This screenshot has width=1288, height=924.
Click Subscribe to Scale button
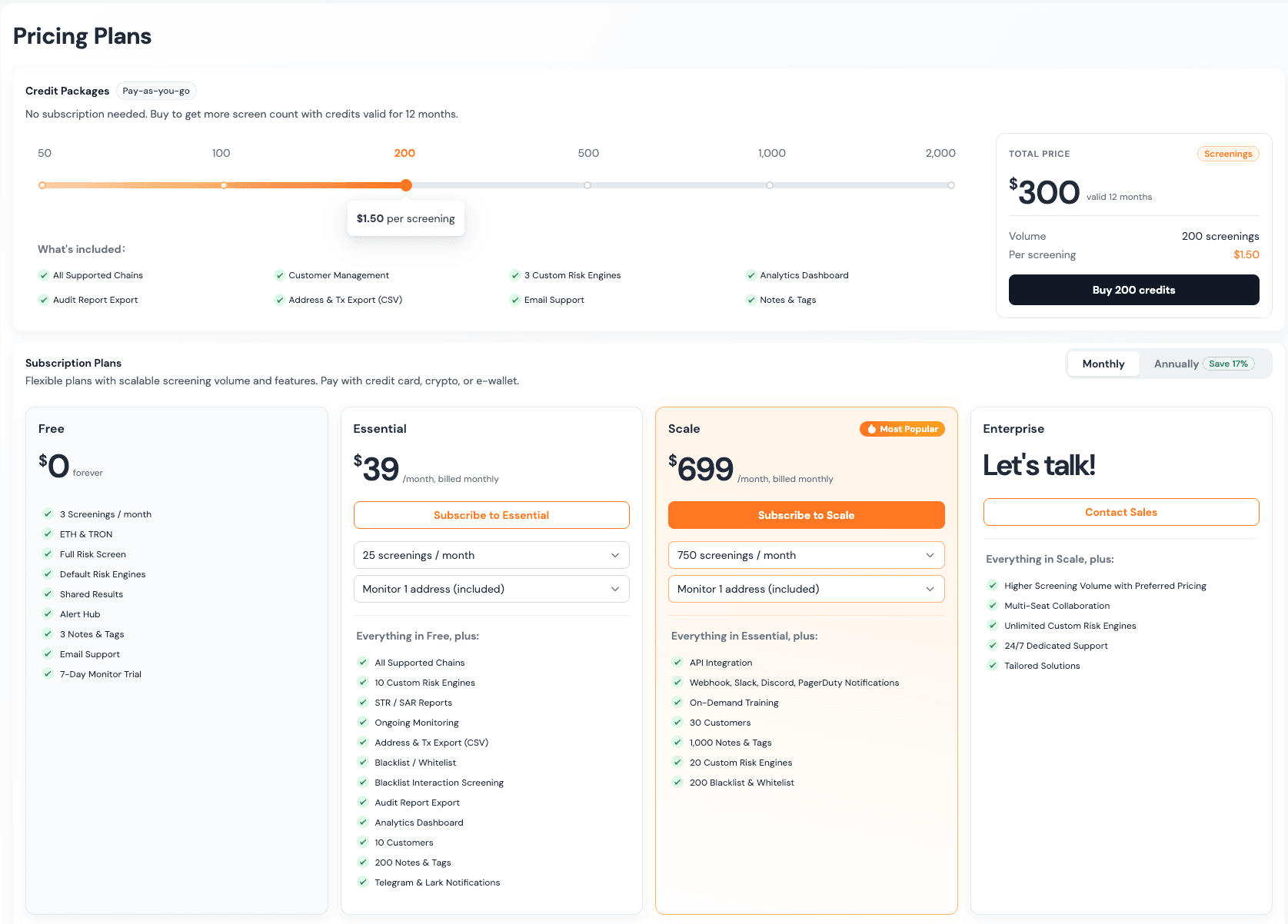[x=806, y=515]
